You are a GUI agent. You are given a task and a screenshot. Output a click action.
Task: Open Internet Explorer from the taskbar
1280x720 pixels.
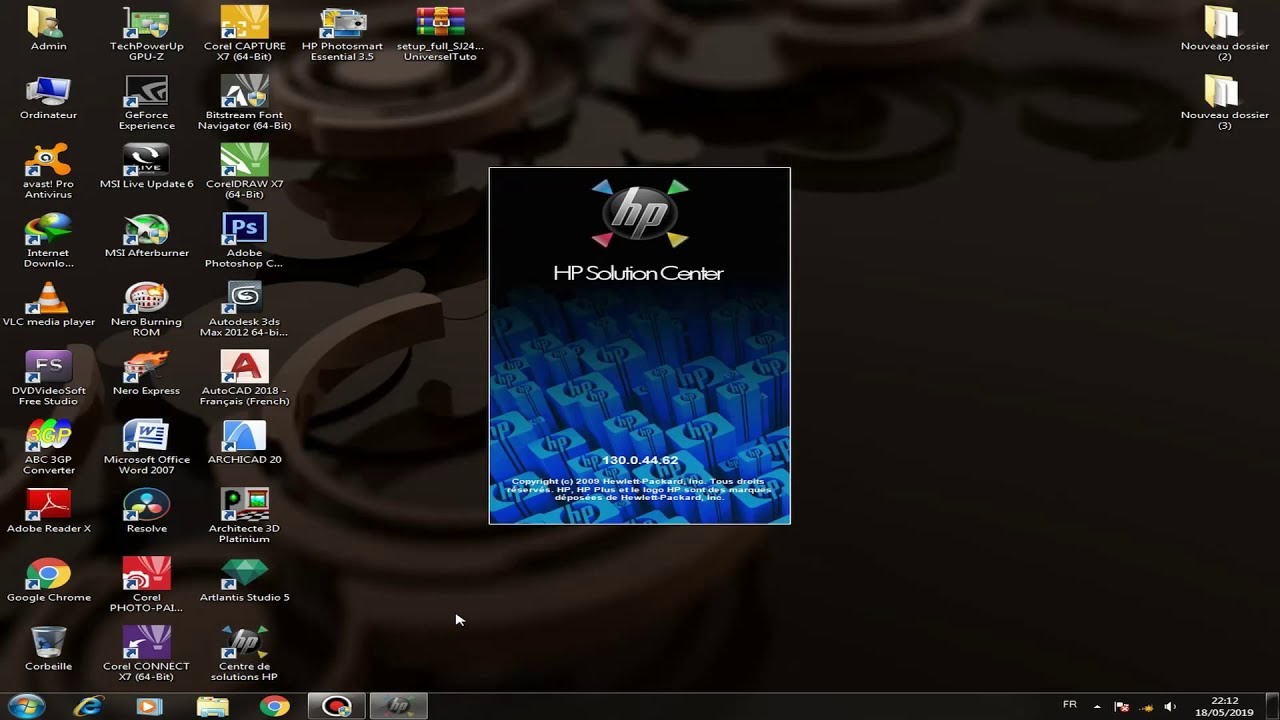tap(89, 706)
